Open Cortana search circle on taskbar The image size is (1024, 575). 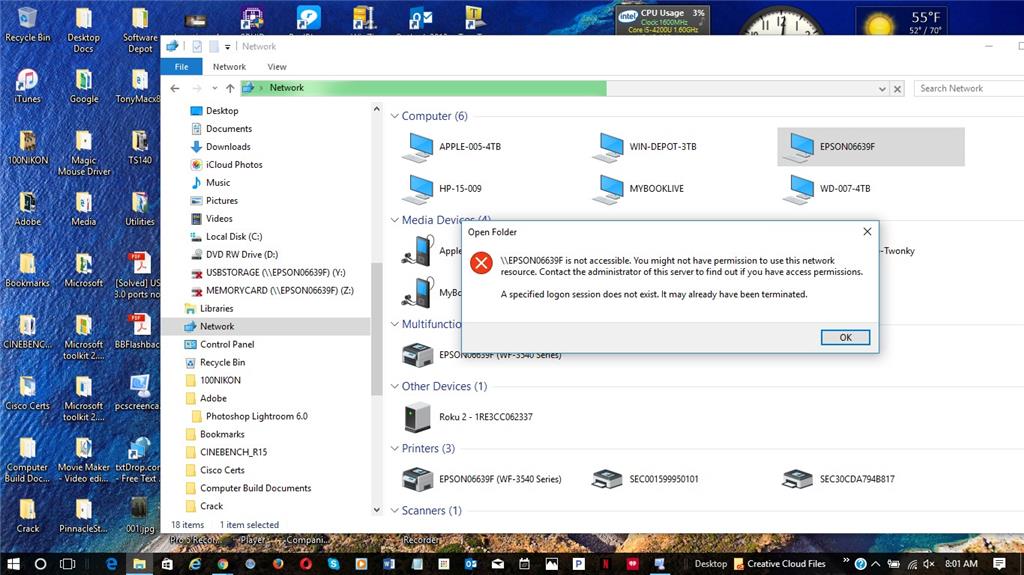coord(40,563)
